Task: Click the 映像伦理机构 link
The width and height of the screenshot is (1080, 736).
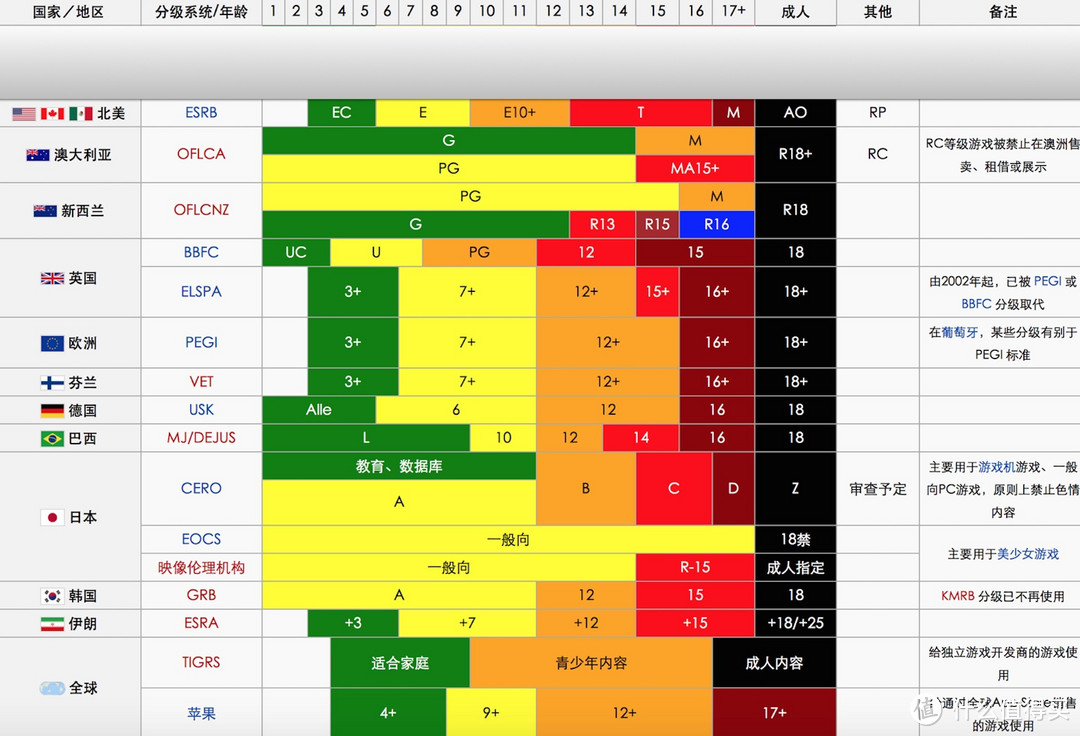Action: [x=201, y=567]
